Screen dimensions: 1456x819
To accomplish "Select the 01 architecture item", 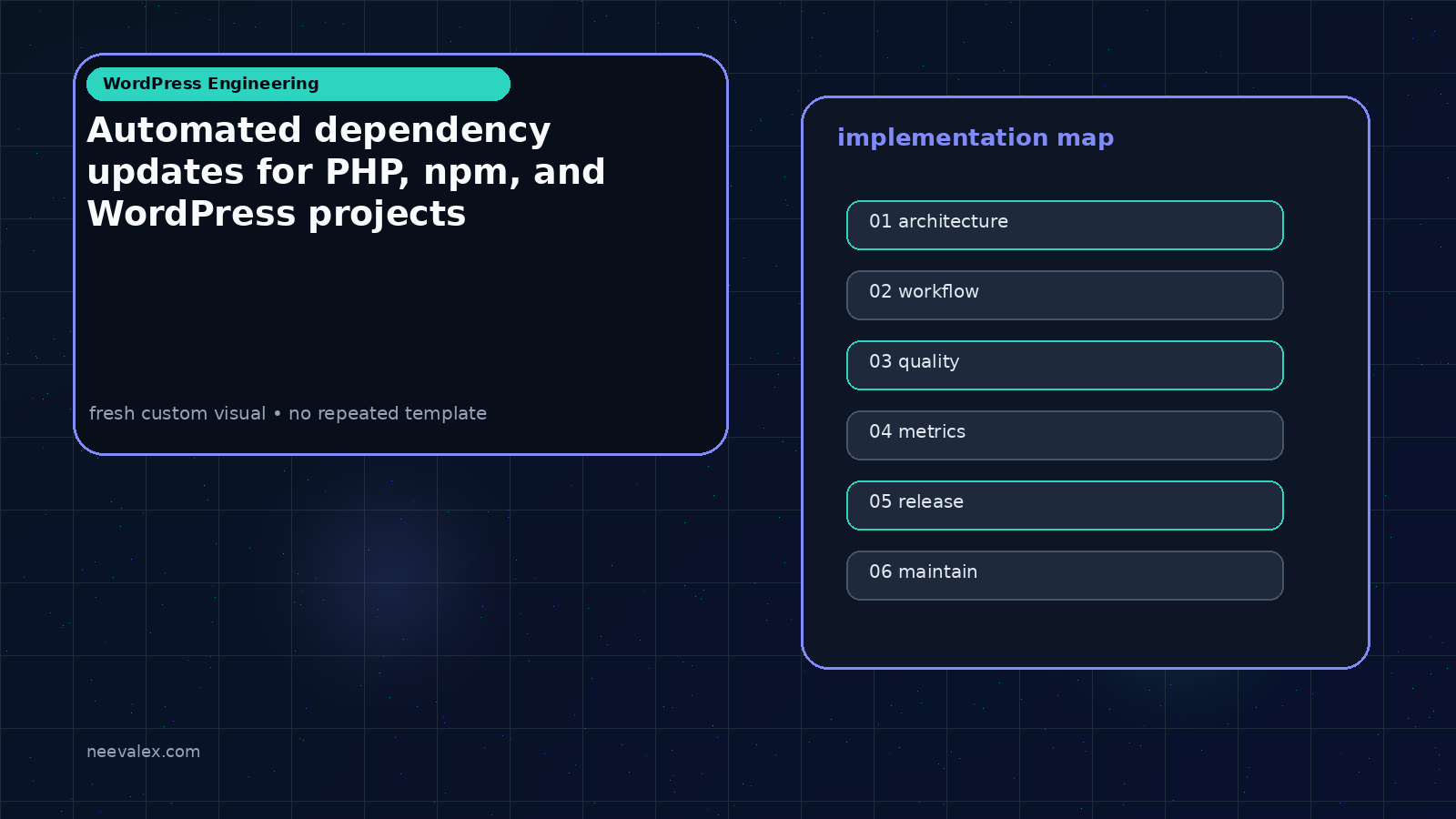I will coord(1065,225).
